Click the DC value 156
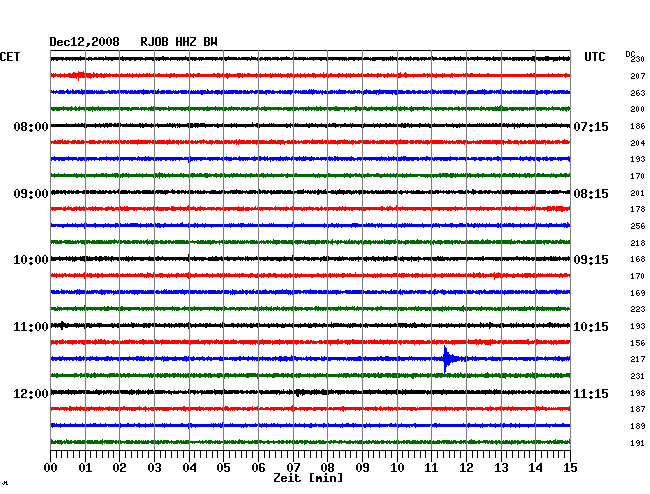Viewport: 650px width, 494px height. click(x=638, y=343)
